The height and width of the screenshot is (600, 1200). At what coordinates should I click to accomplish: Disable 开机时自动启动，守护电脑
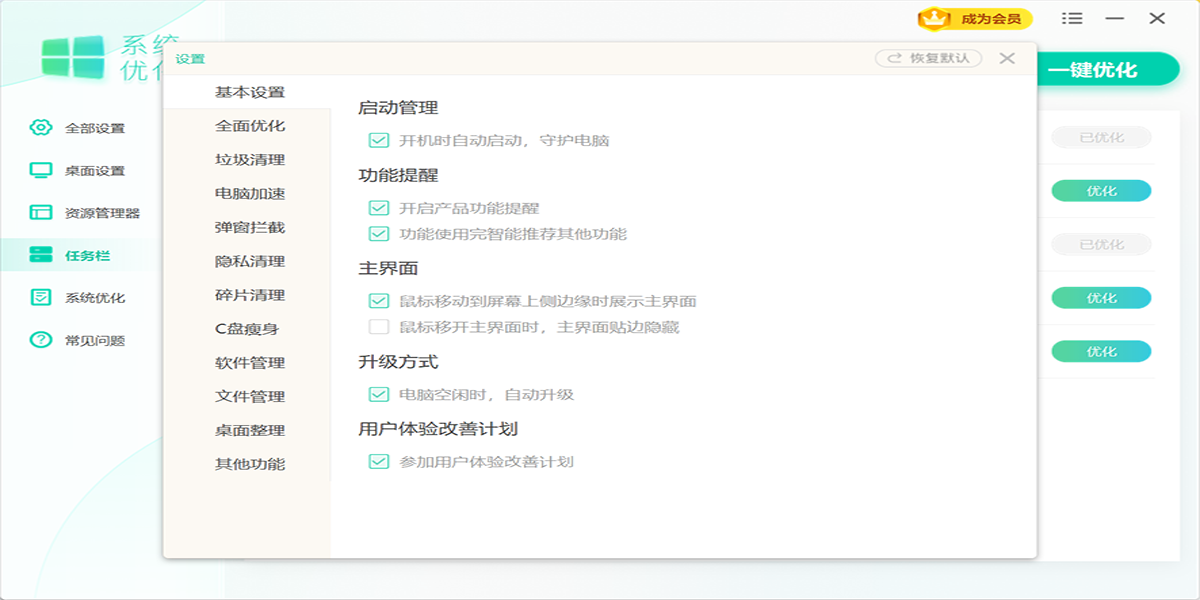[x=377, y=141]
